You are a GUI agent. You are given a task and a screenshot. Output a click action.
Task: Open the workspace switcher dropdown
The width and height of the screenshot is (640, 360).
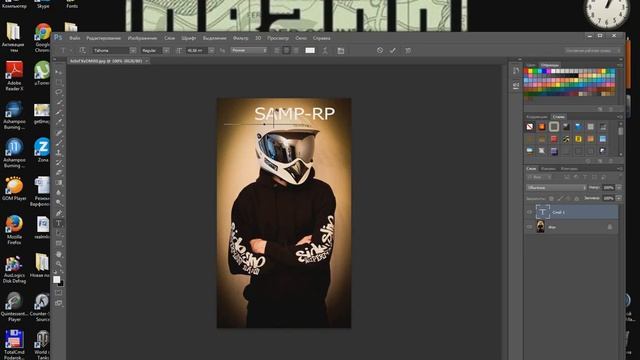[x=592, y=51]
